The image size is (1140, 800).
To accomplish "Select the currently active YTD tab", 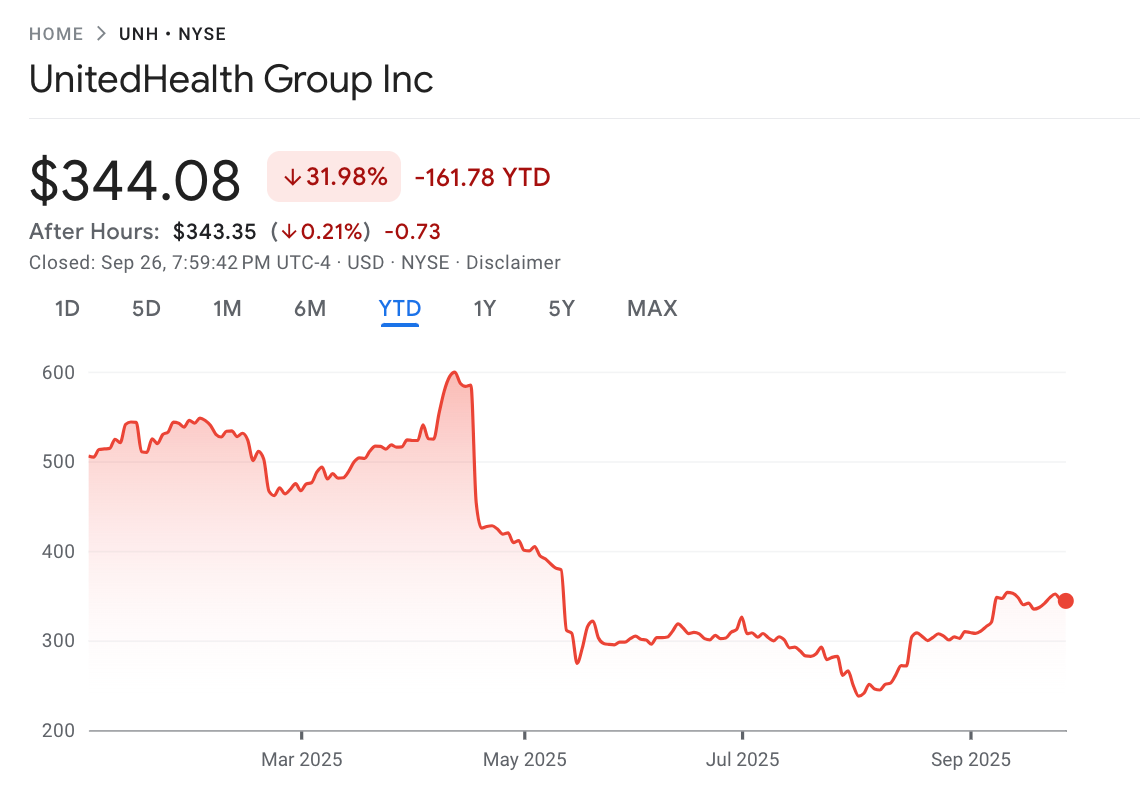I will coord(399,308).
